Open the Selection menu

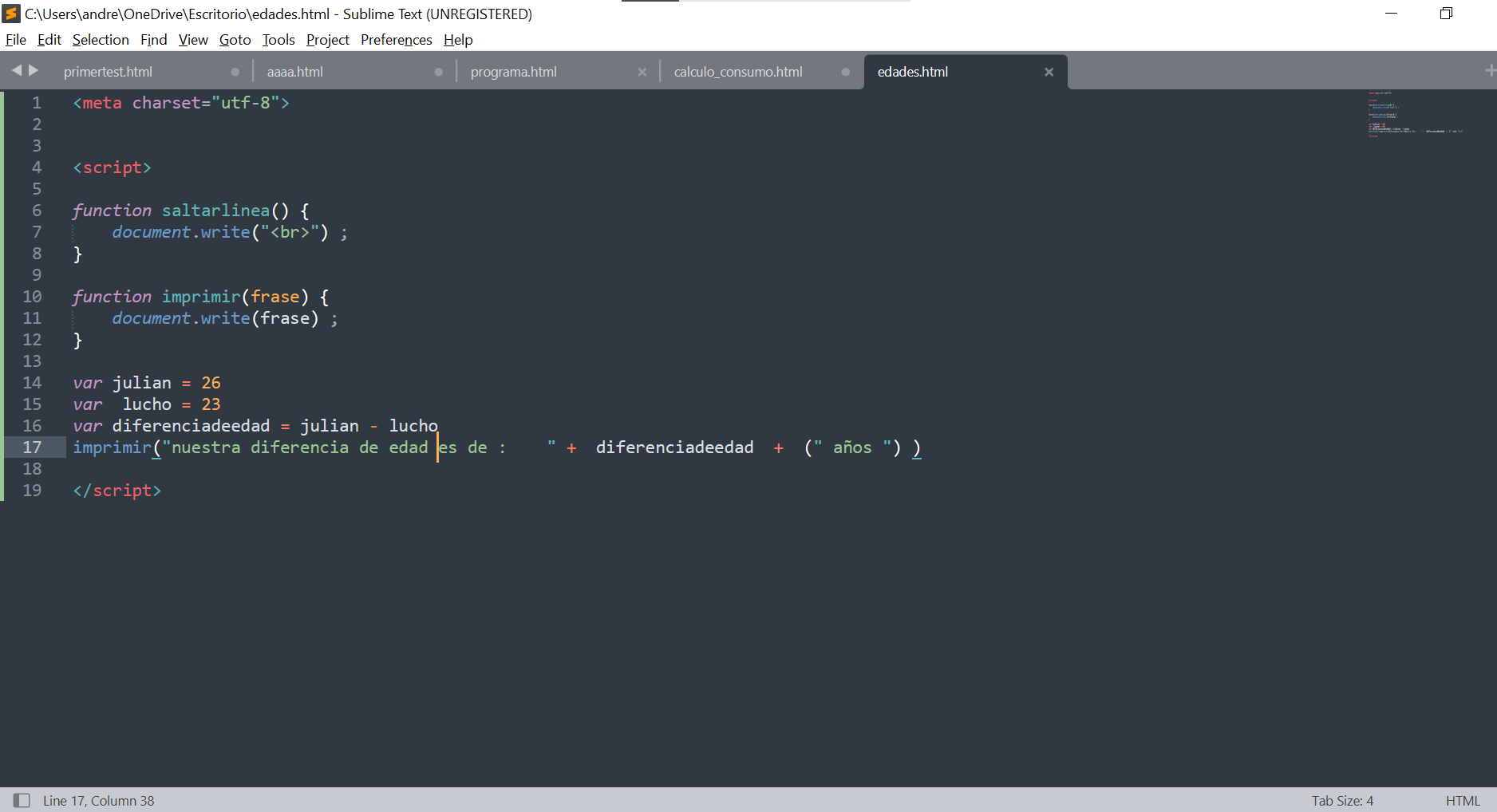point(101,40)
